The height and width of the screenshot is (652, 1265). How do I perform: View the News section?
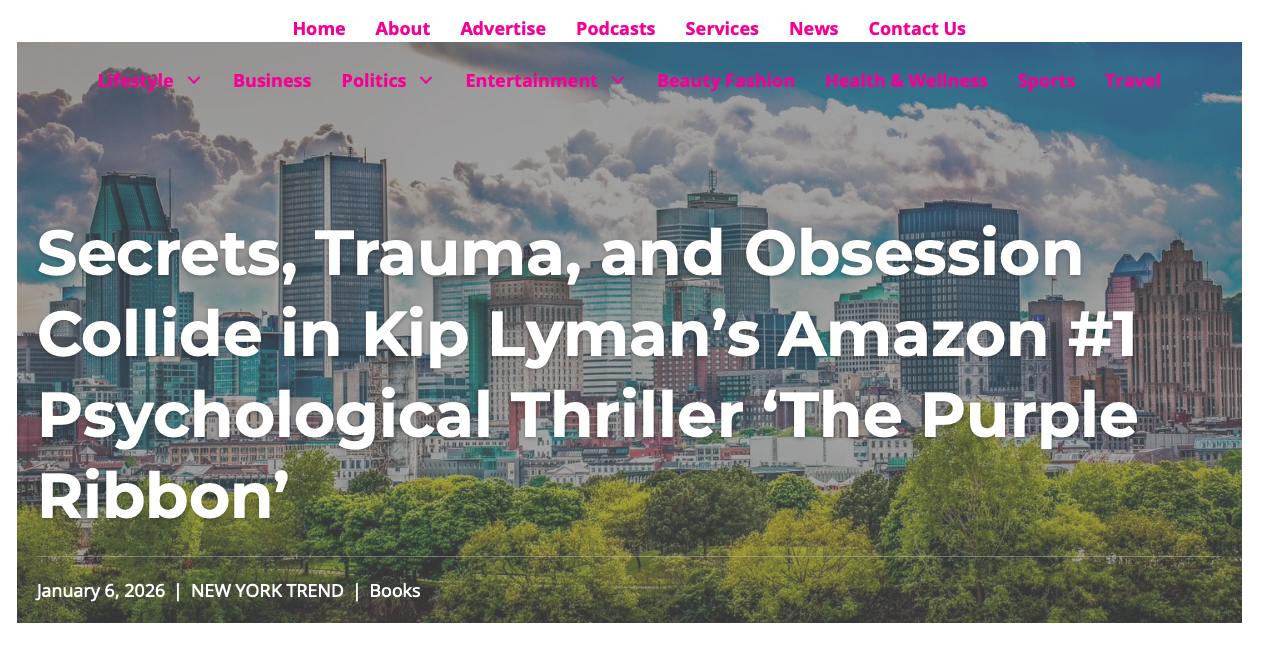814,28
